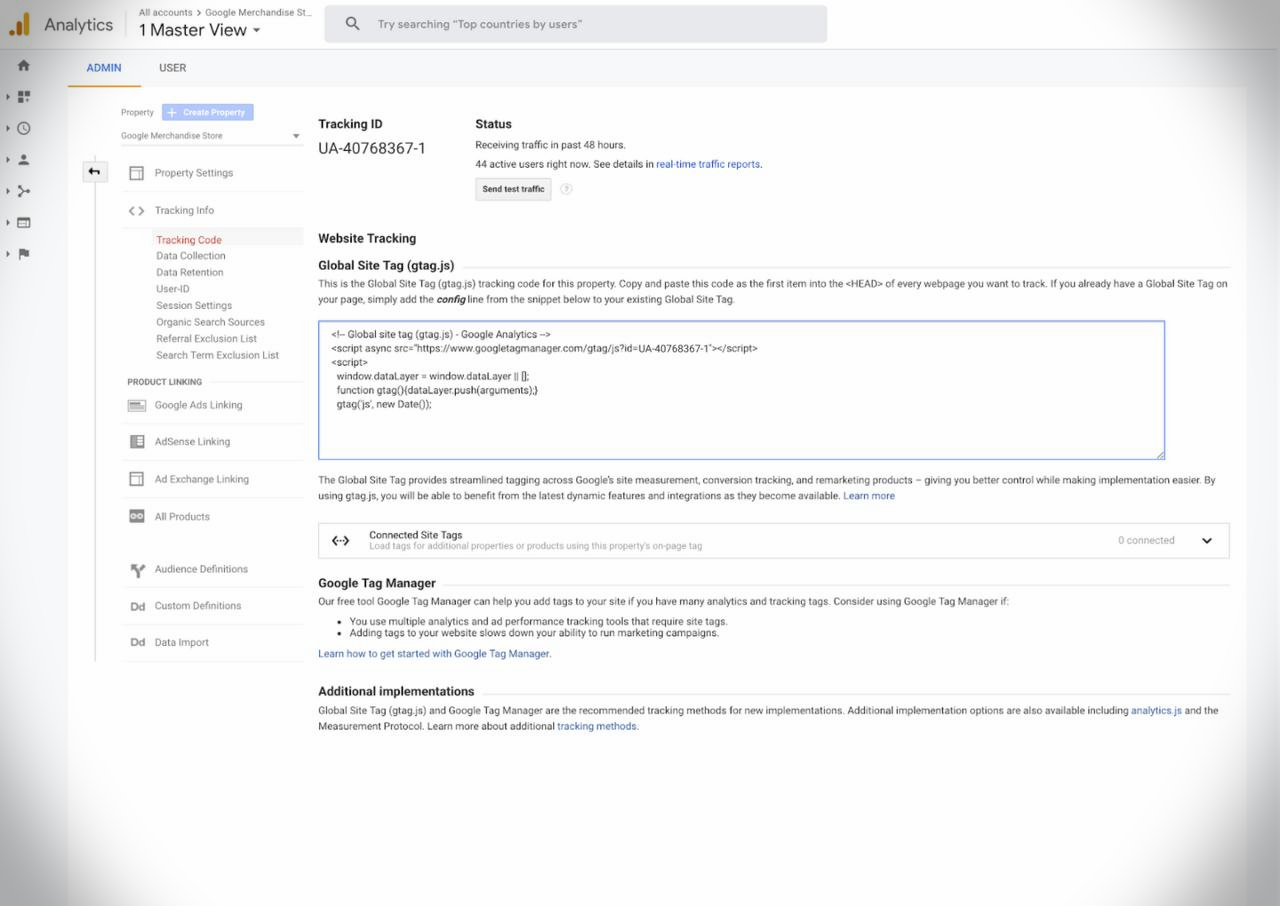Click in the search field at top
Image resolution: width=1280 pixels, height=906 pixels.
576,24
